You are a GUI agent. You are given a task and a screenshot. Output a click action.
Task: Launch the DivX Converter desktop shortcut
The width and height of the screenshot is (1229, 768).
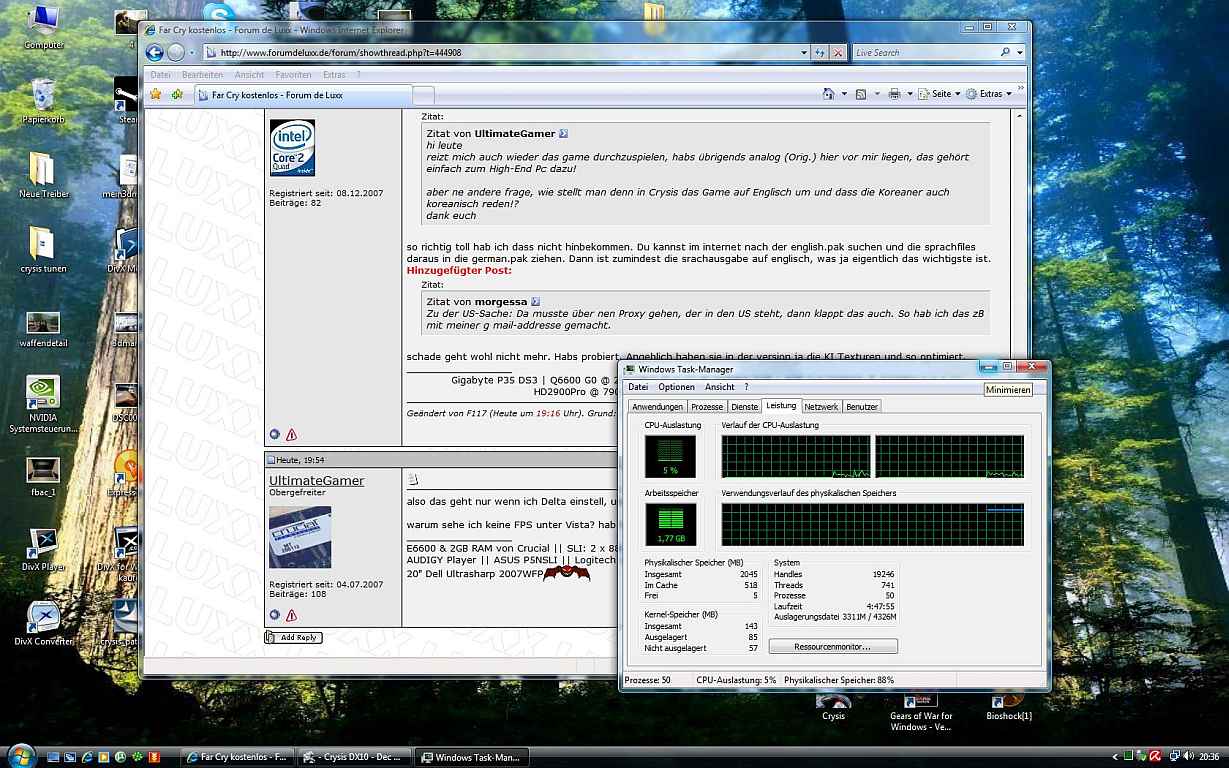[43, 624]
